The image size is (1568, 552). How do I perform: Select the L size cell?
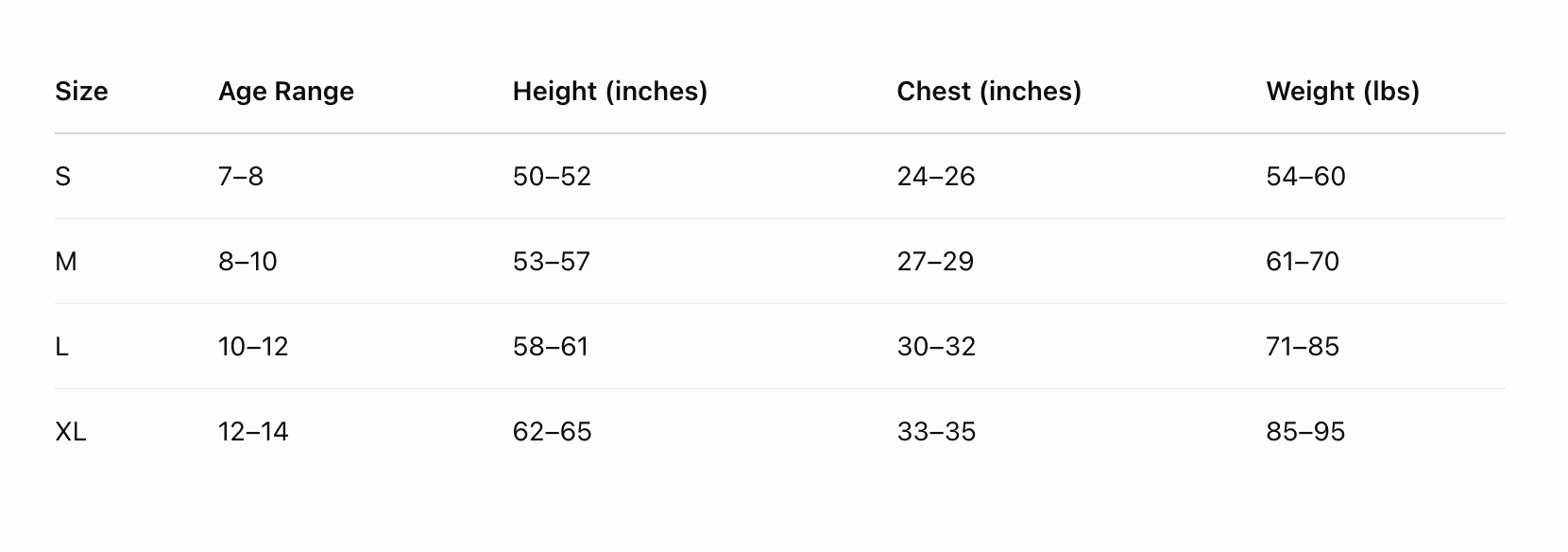pyautogui.click(x=62, y=347)
